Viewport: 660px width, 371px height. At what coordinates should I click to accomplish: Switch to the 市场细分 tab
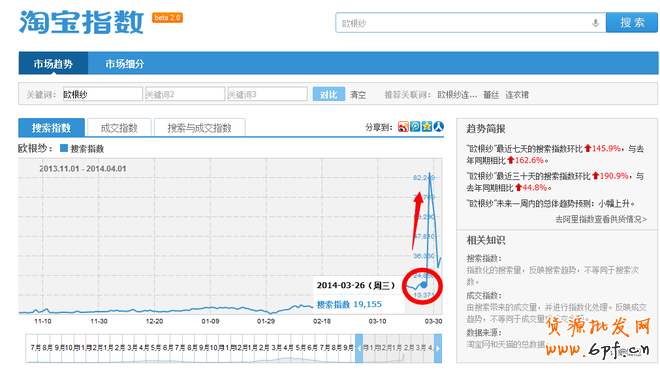tap(125, 64)
